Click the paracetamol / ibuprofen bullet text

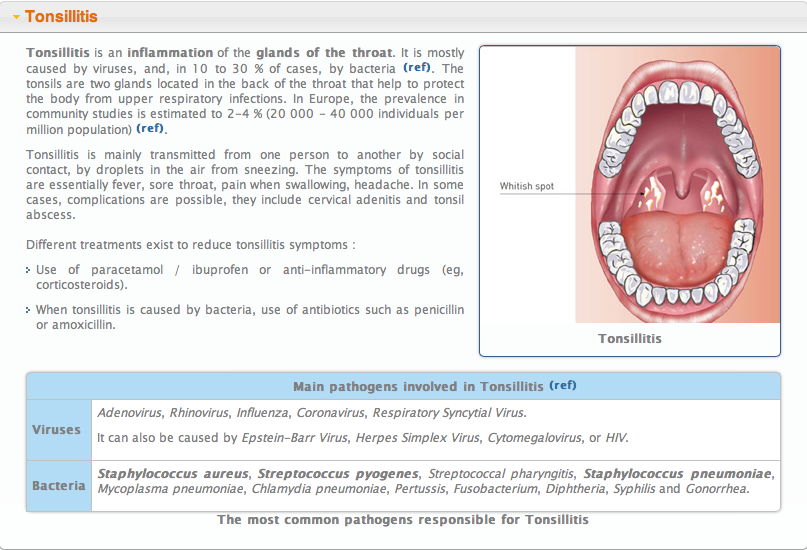[x=250, y=277]
